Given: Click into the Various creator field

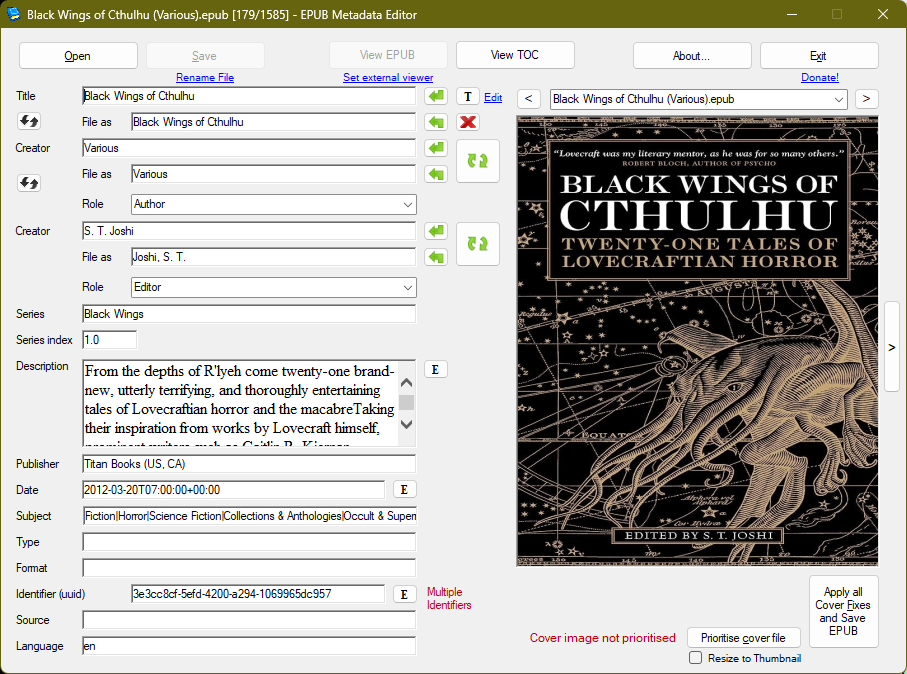Looking at the screenshot, I should click(249, 148).
